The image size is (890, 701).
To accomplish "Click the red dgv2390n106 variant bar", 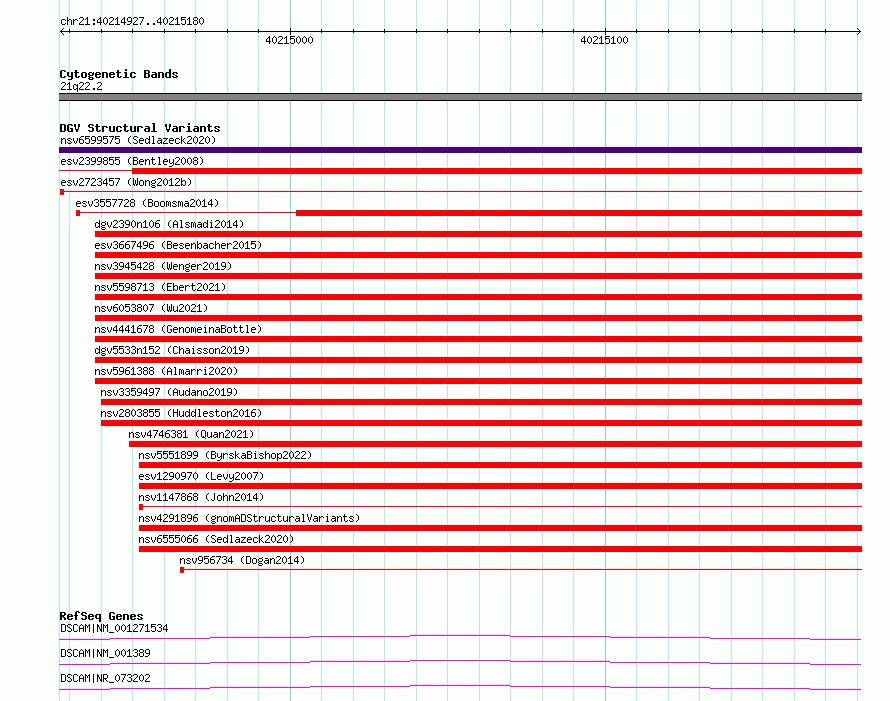I will point(478,234).
